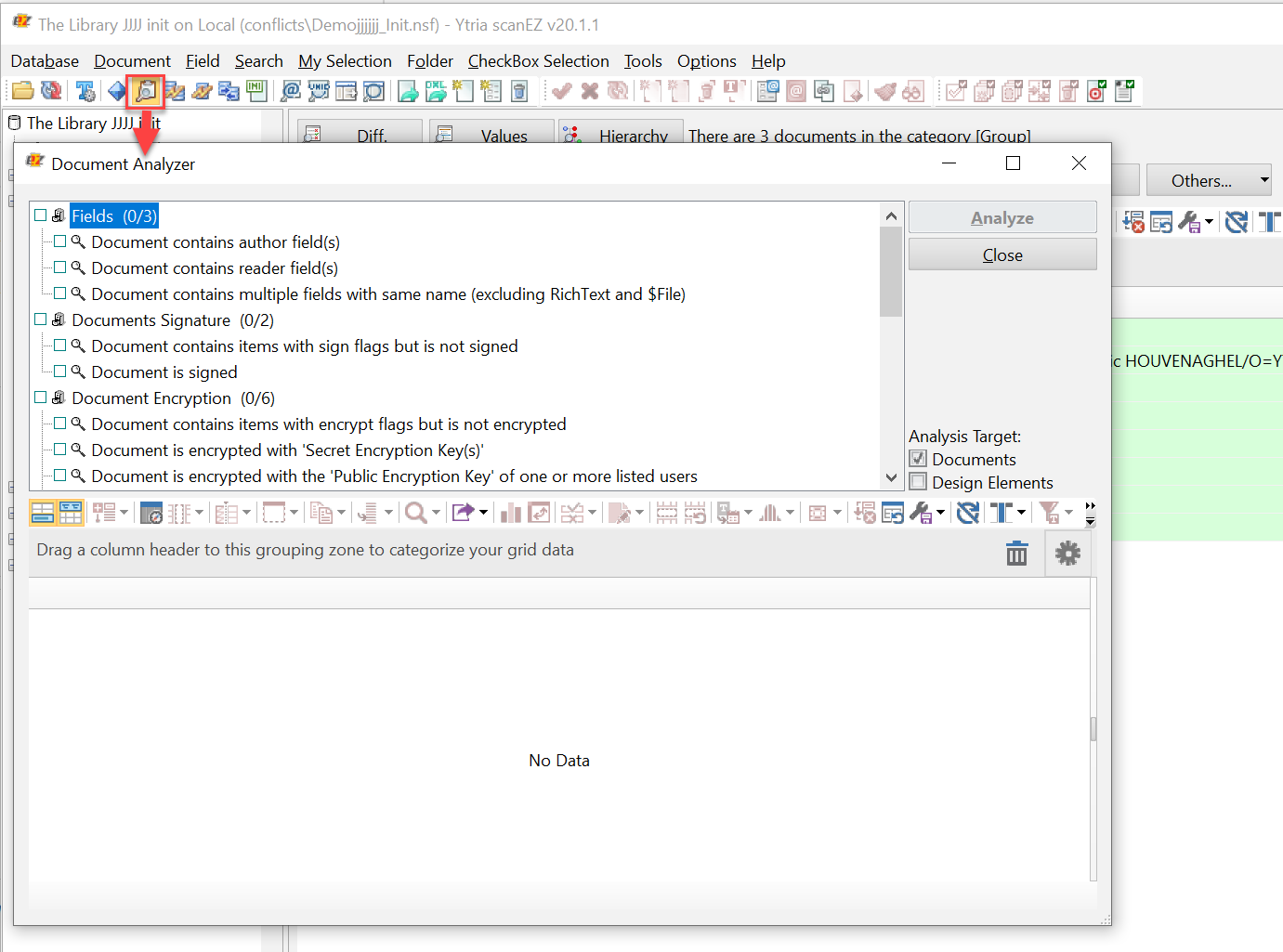
Task: Click the blue diamond icon in toolbar
Action: 117,91
